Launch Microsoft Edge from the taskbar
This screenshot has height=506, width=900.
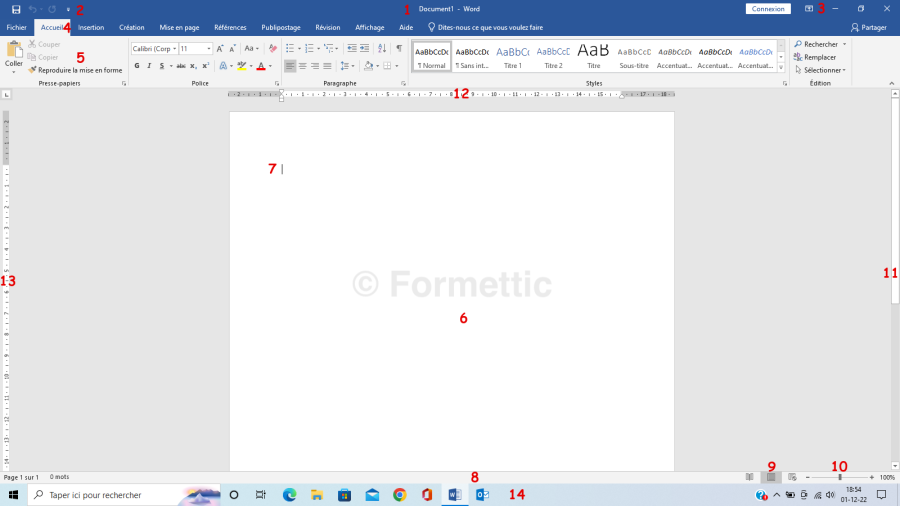click(289, 495)
